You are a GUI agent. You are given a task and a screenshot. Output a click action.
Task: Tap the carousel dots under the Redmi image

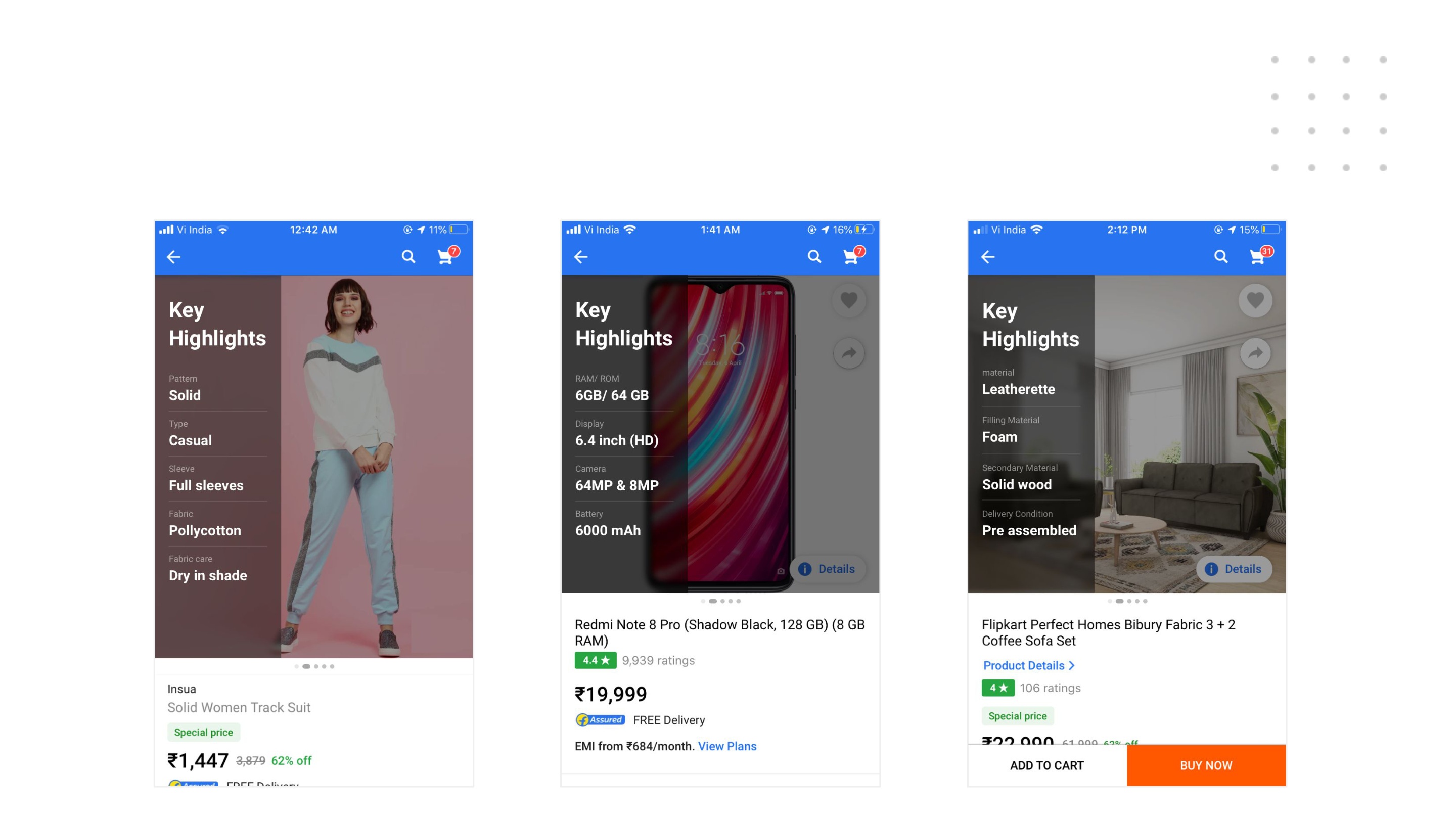pyautogui.click(x=720, y=601)
